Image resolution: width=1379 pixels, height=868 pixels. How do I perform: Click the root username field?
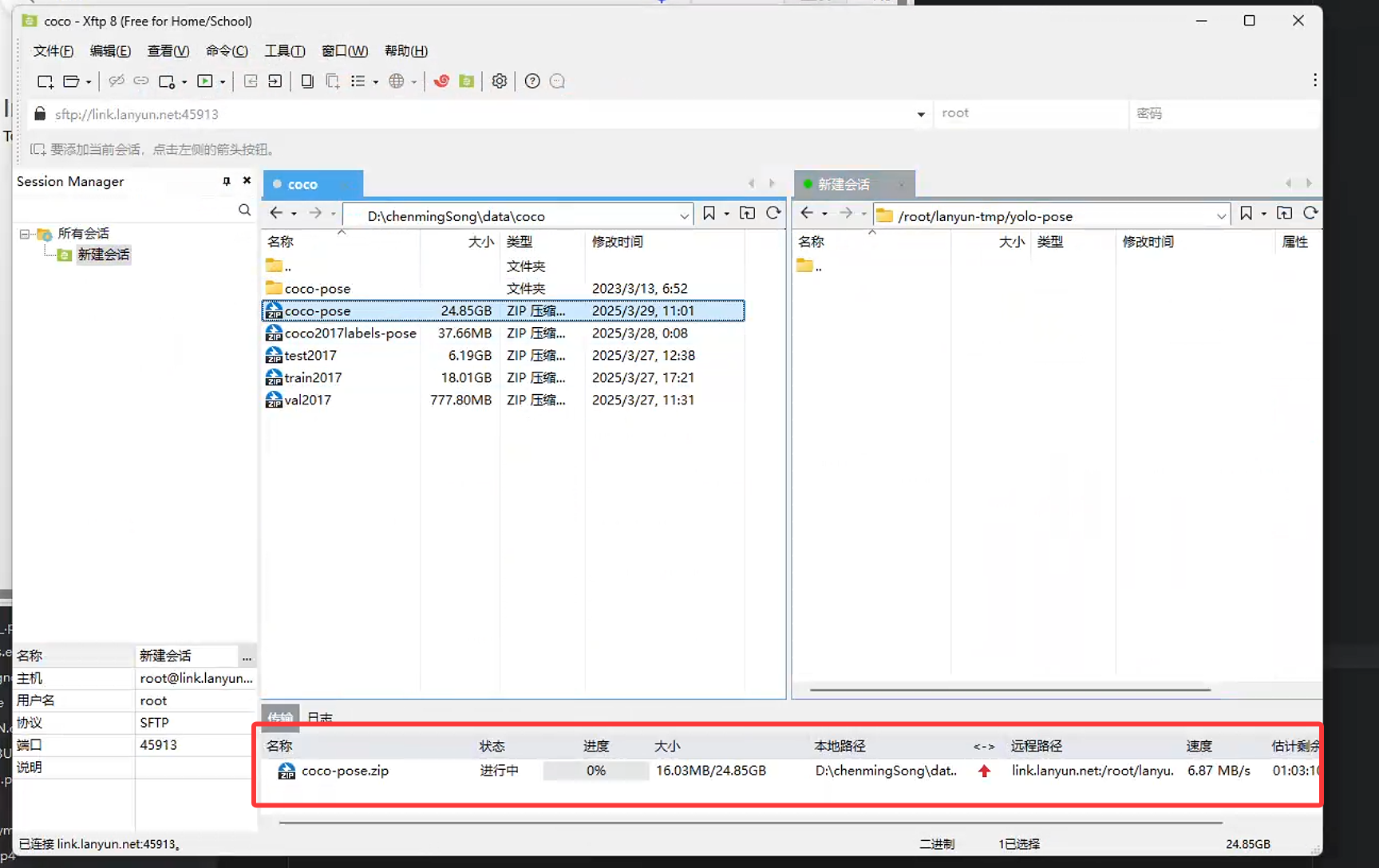(1029, 113)
